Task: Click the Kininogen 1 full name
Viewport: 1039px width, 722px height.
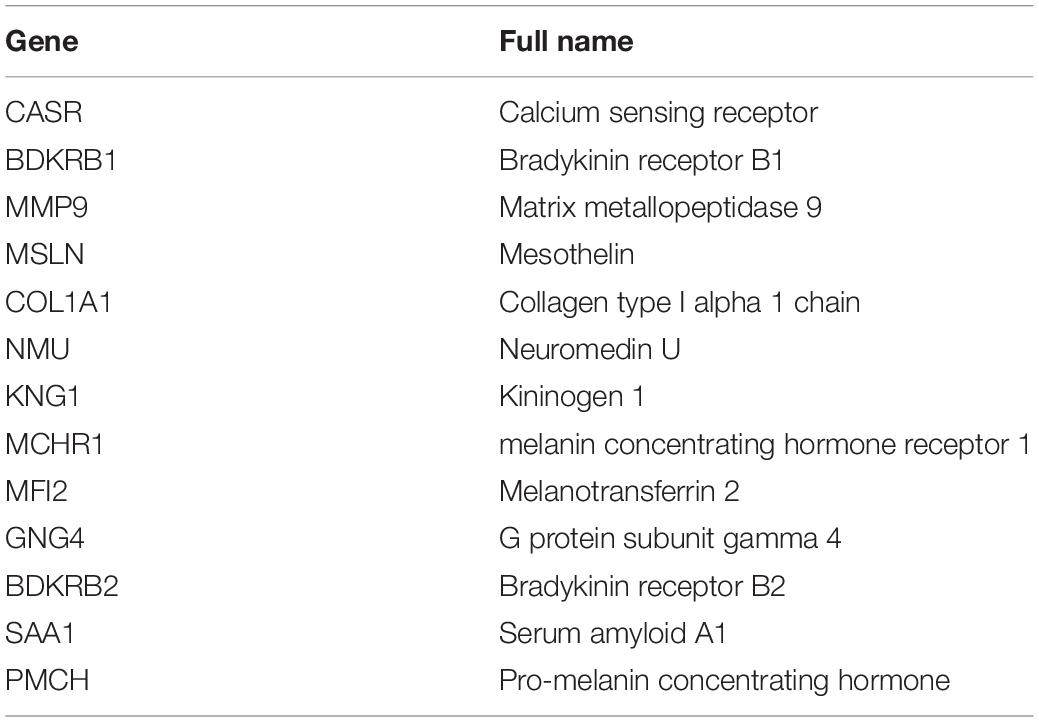Action: click(x=571, y=397)
